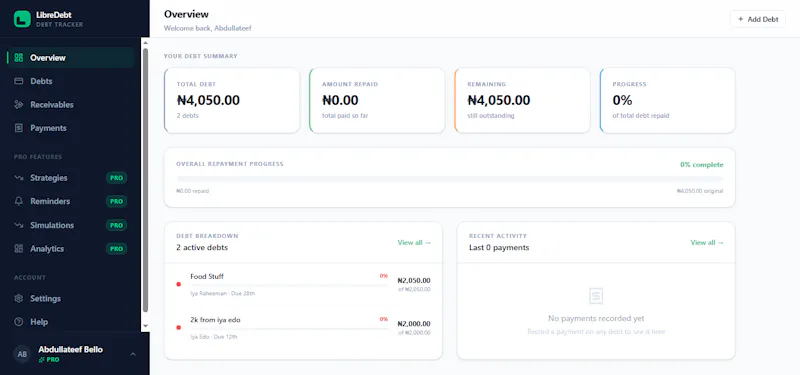The width and height of the screenshot is (800, 375).
Task: Click the PRO badge next to Analytics
Action: tap(116, 248)
